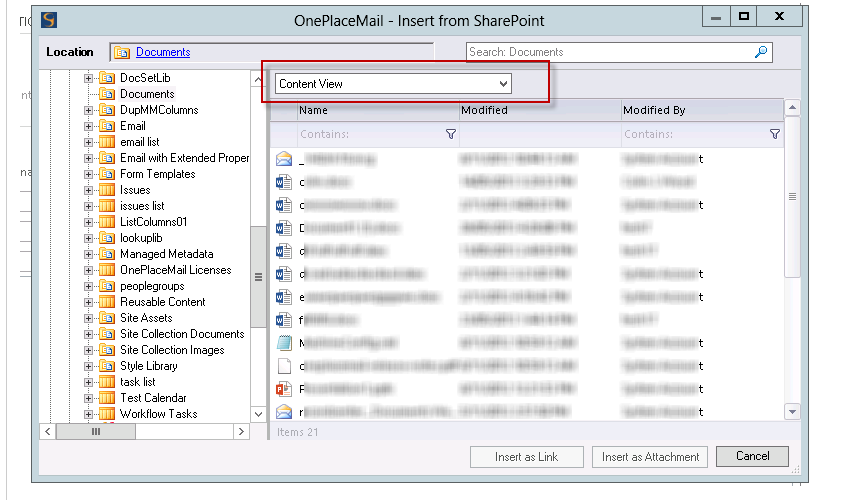Expand the DocSetLib tree node
The width and height of the screenshot is (850, 500).
(x=88, y=78)
